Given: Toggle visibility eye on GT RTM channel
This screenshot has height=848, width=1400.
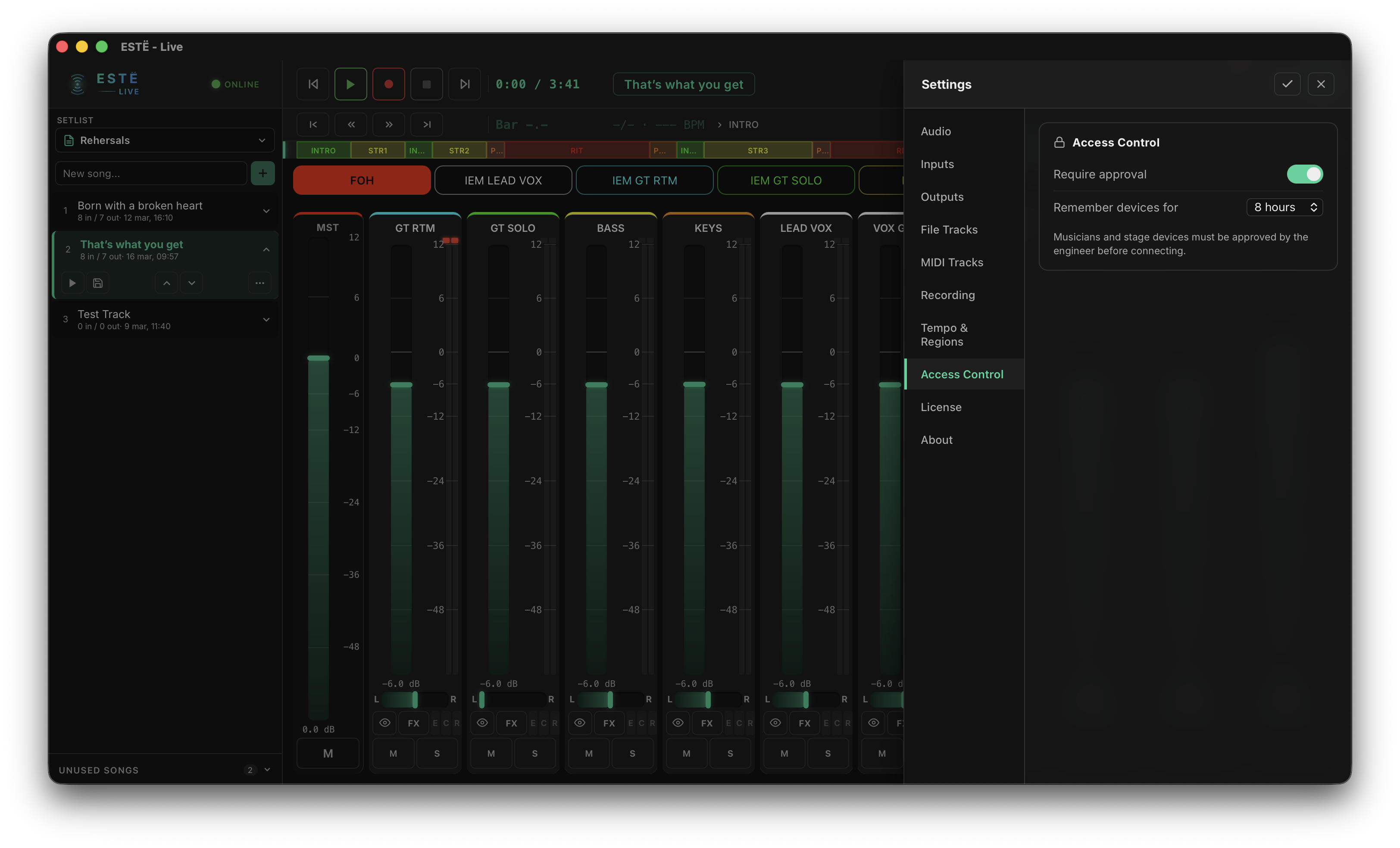Looking at the screenshot, I should (384, 723).
